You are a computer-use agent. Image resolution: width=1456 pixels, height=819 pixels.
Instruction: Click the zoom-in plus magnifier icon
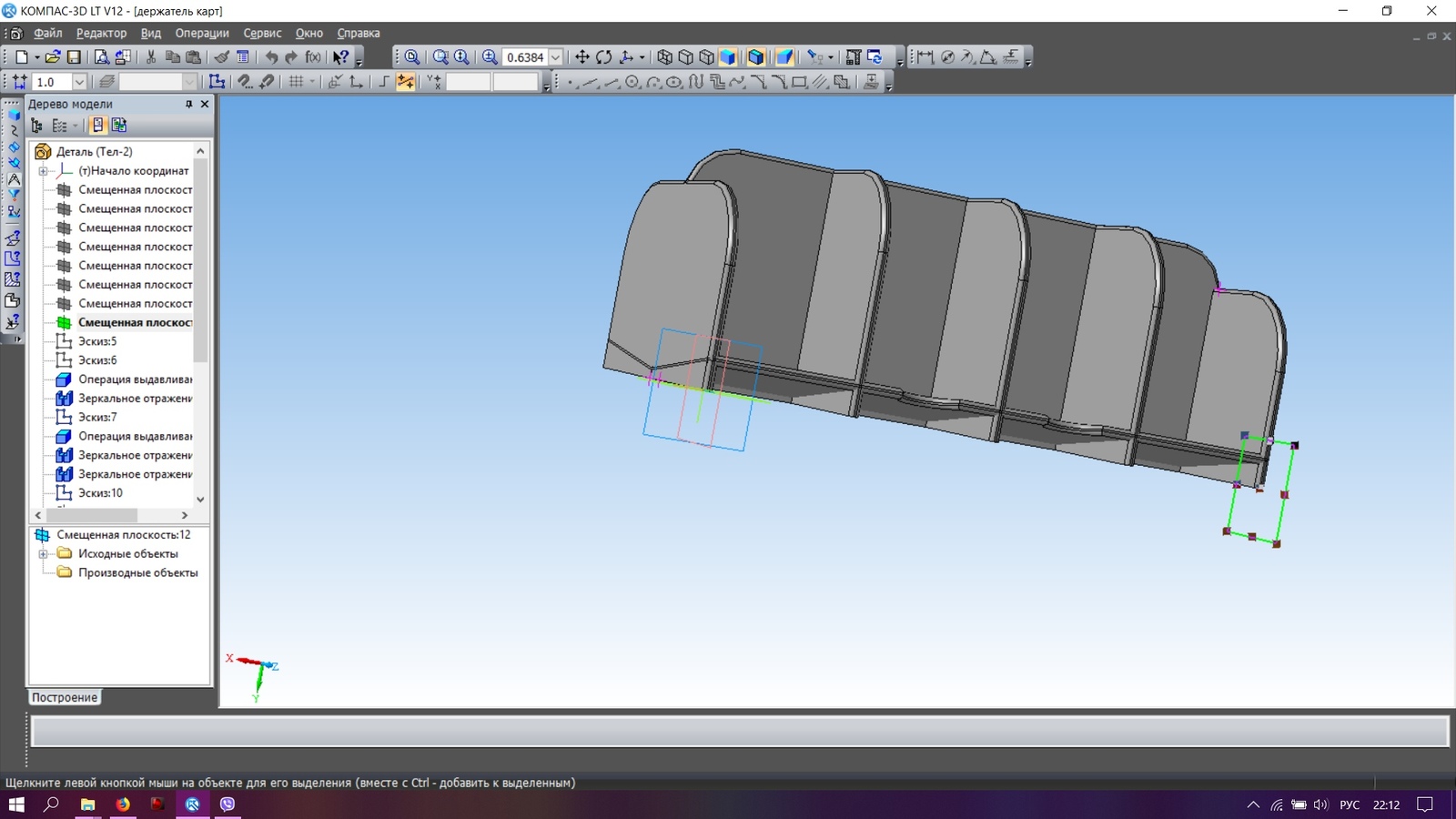pos(490,56)
